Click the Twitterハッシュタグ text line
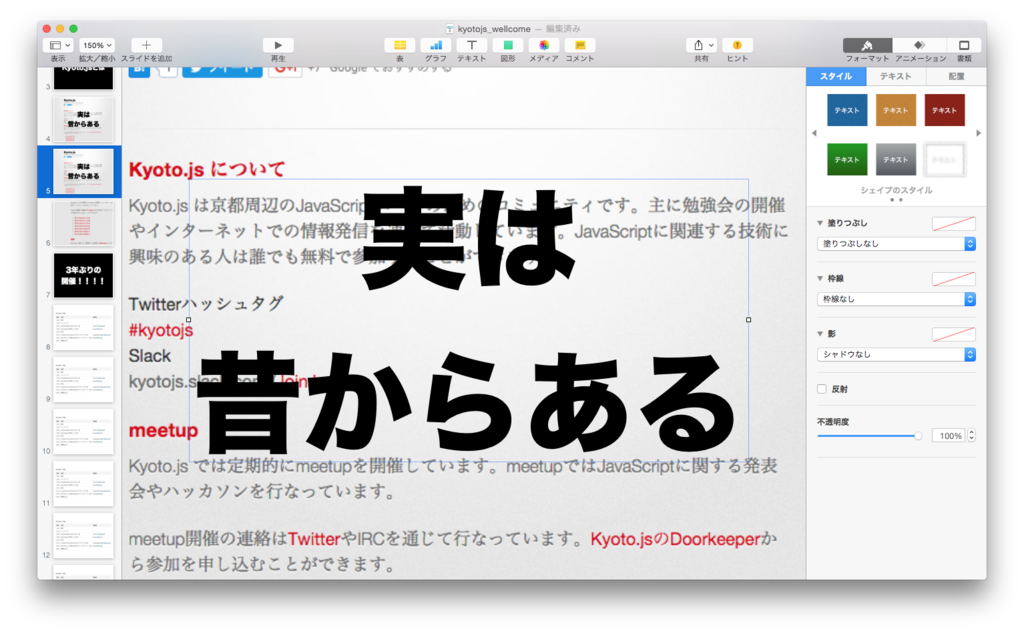 [206, 304]
